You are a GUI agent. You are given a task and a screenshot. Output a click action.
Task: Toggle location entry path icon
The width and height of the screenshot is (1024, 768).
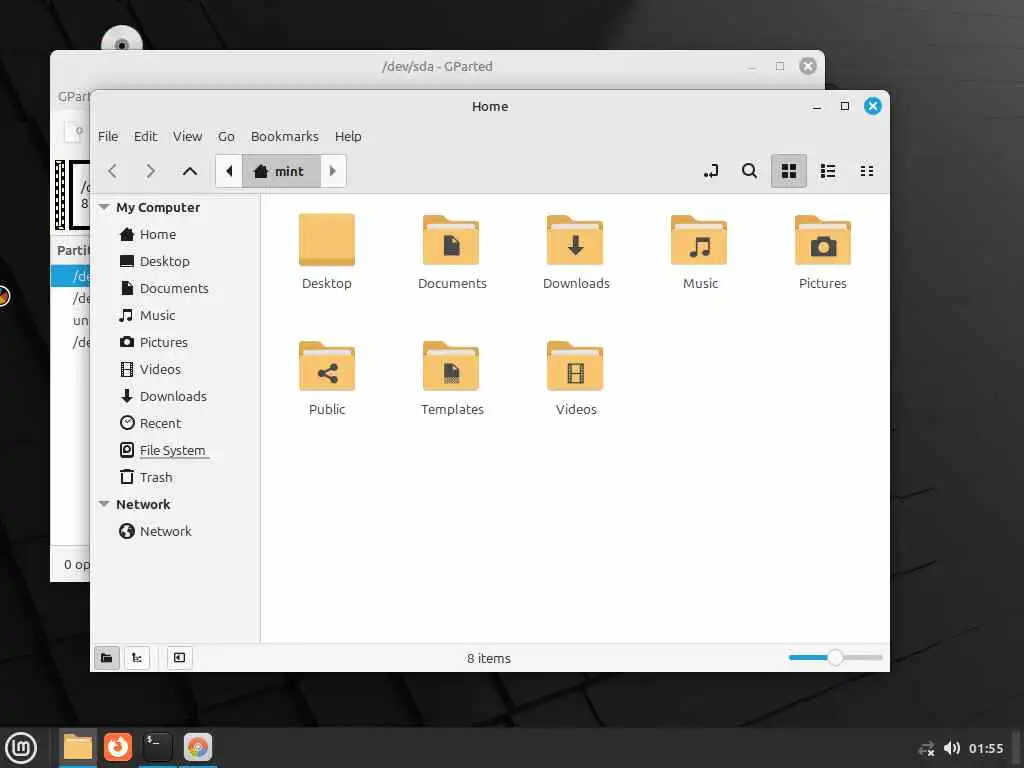[711, 171]
